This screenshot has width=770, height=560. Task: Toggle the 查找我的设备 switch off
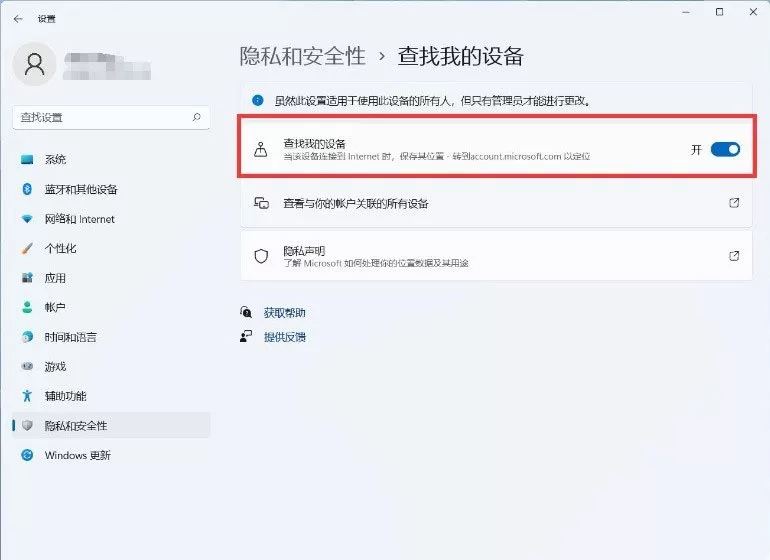(725, 149)
